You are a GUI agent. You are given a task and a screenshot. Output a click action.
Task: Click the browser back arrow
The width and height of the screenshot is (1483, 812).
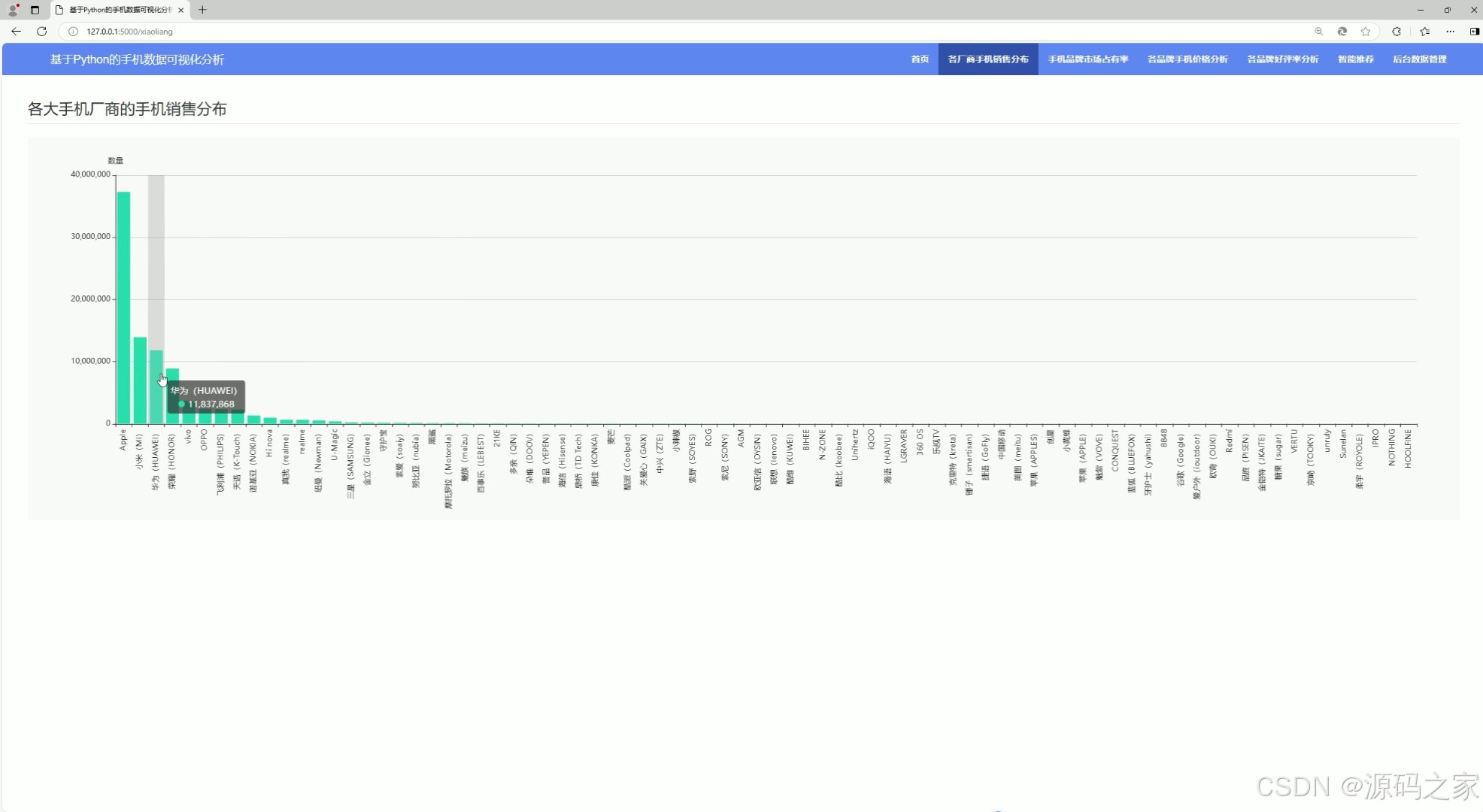pos(16,32)
